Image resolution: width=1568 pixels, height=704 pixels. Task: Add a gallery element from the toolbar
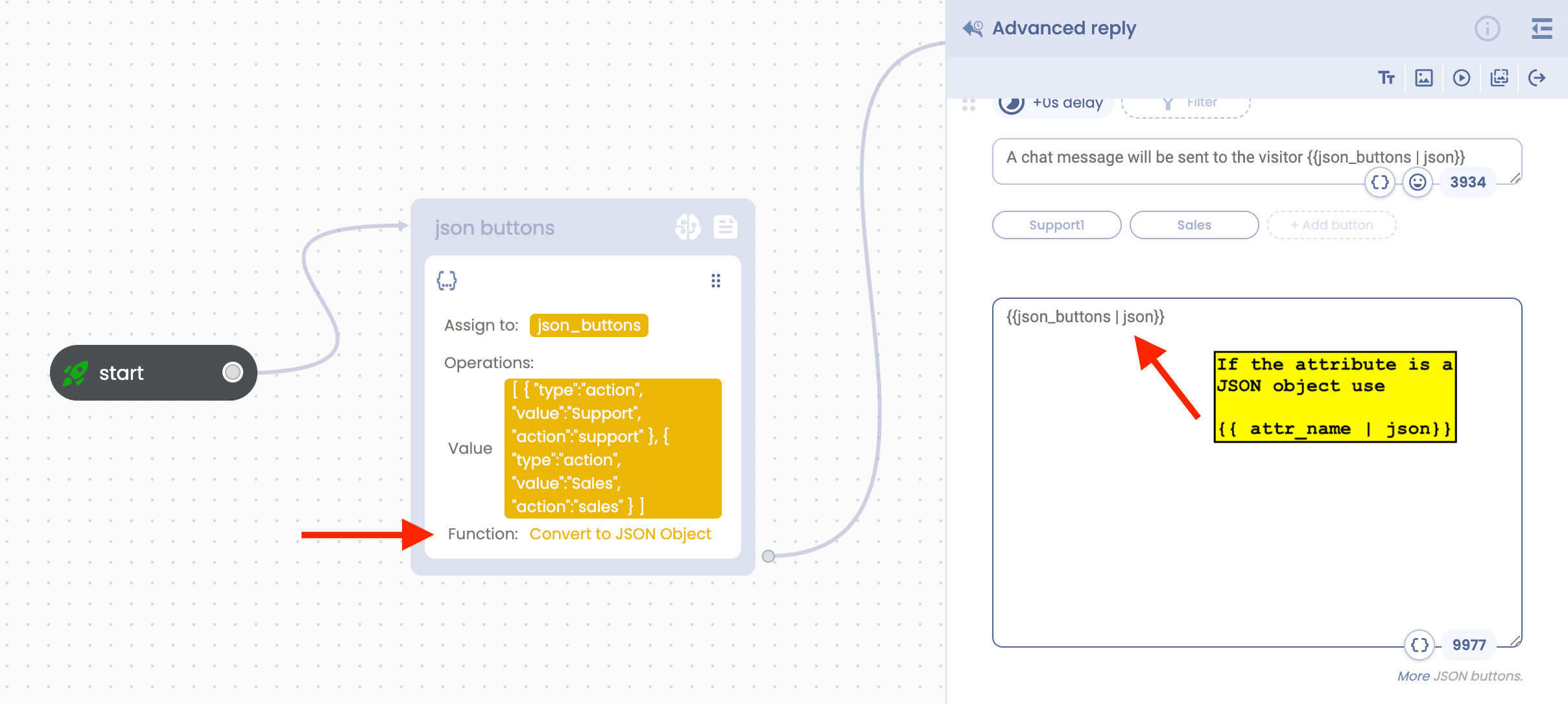[x=1499, y=78]
